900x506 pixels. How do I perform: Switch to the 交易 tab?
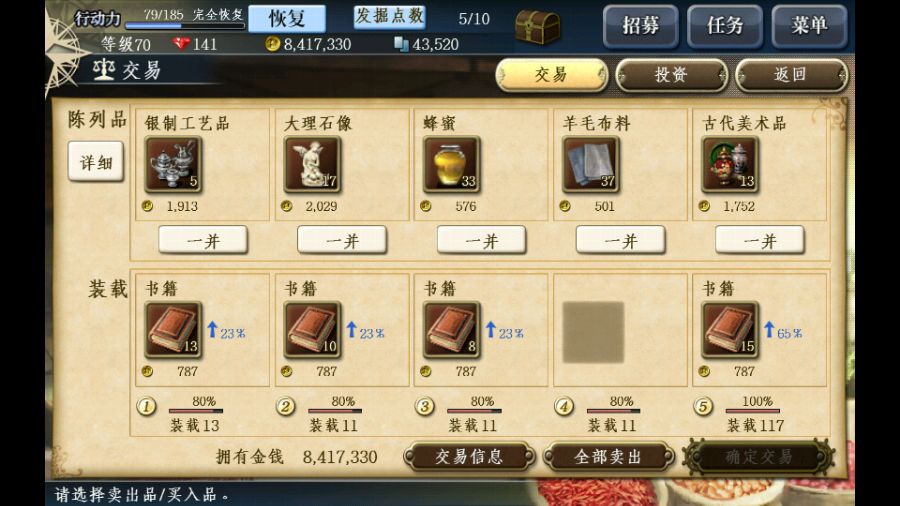point(552,75)
